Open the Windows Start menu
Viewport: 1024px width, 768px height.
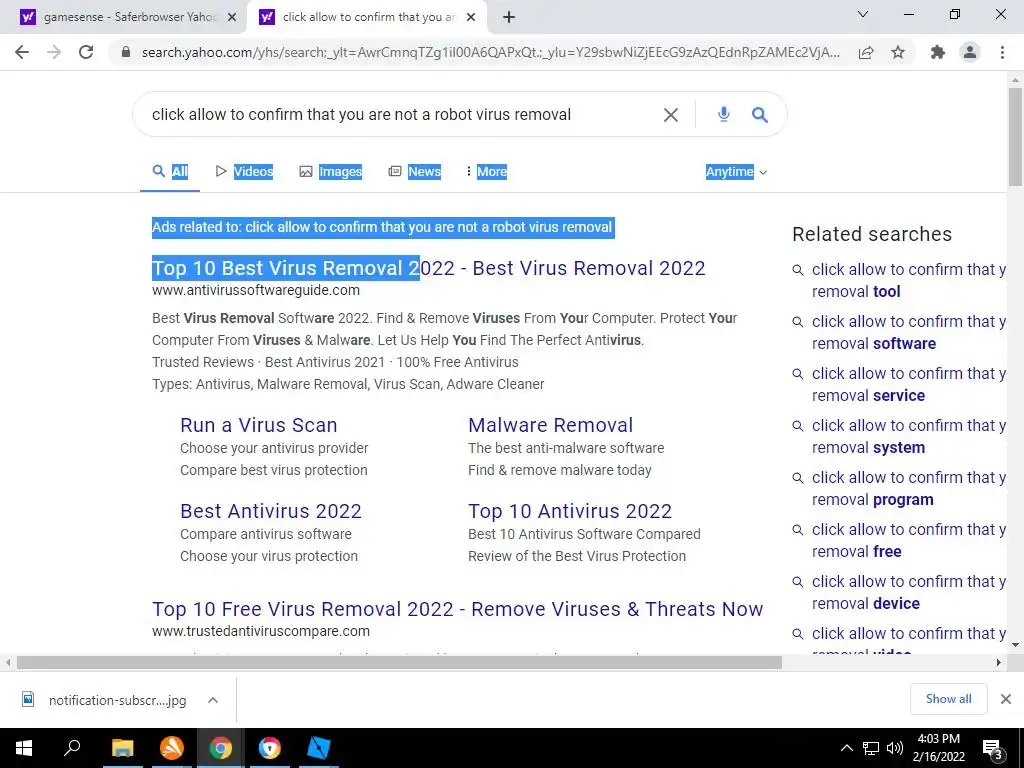[24, 748]
